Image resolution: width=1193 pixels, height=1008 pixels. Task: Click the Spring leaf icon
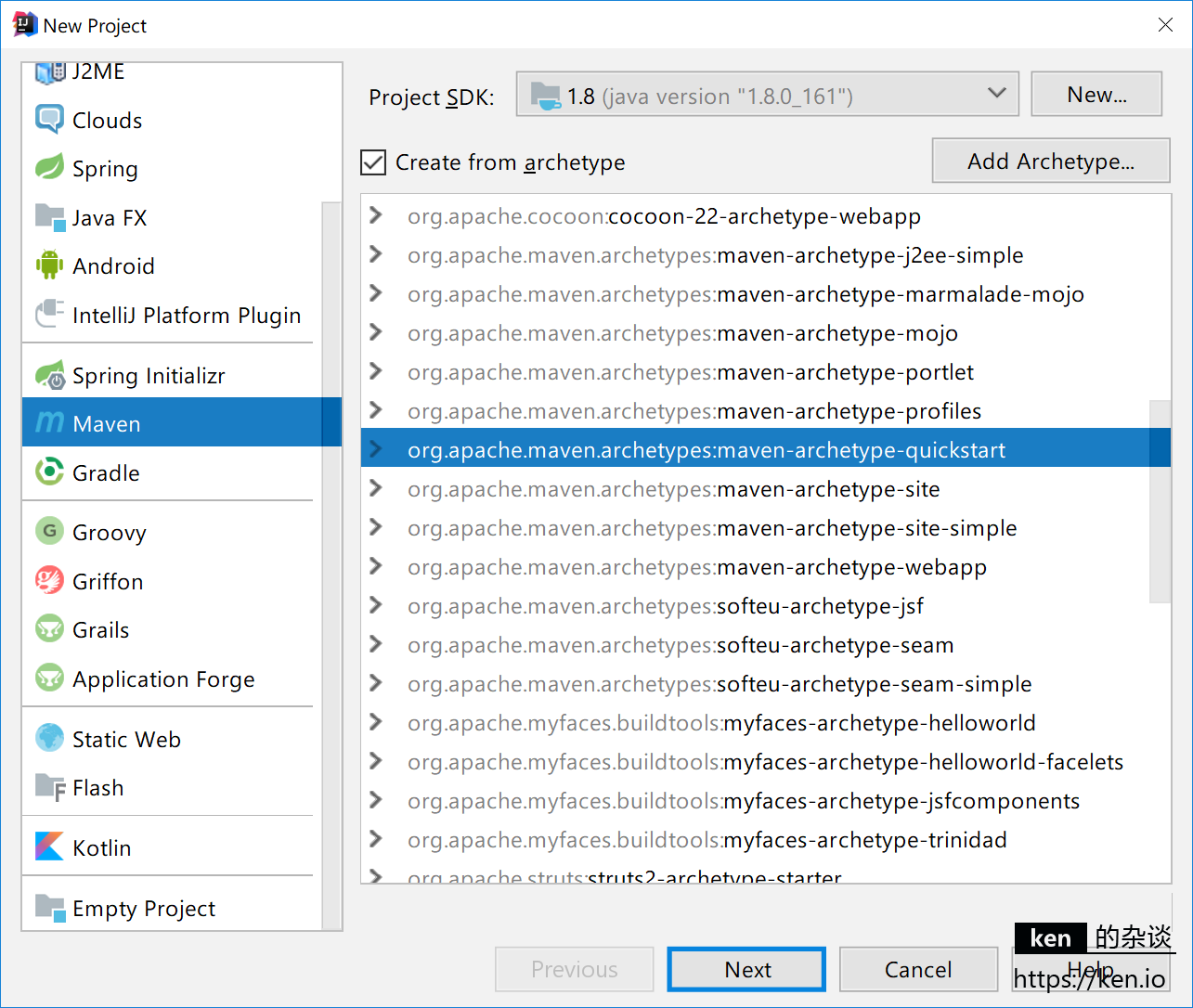coord(49,168)
